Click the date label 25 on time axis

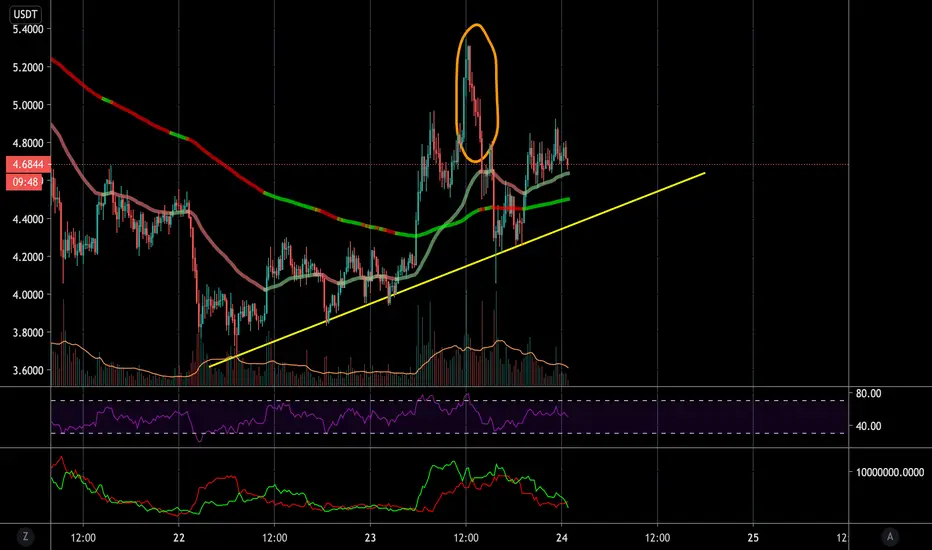coord(753,538)
